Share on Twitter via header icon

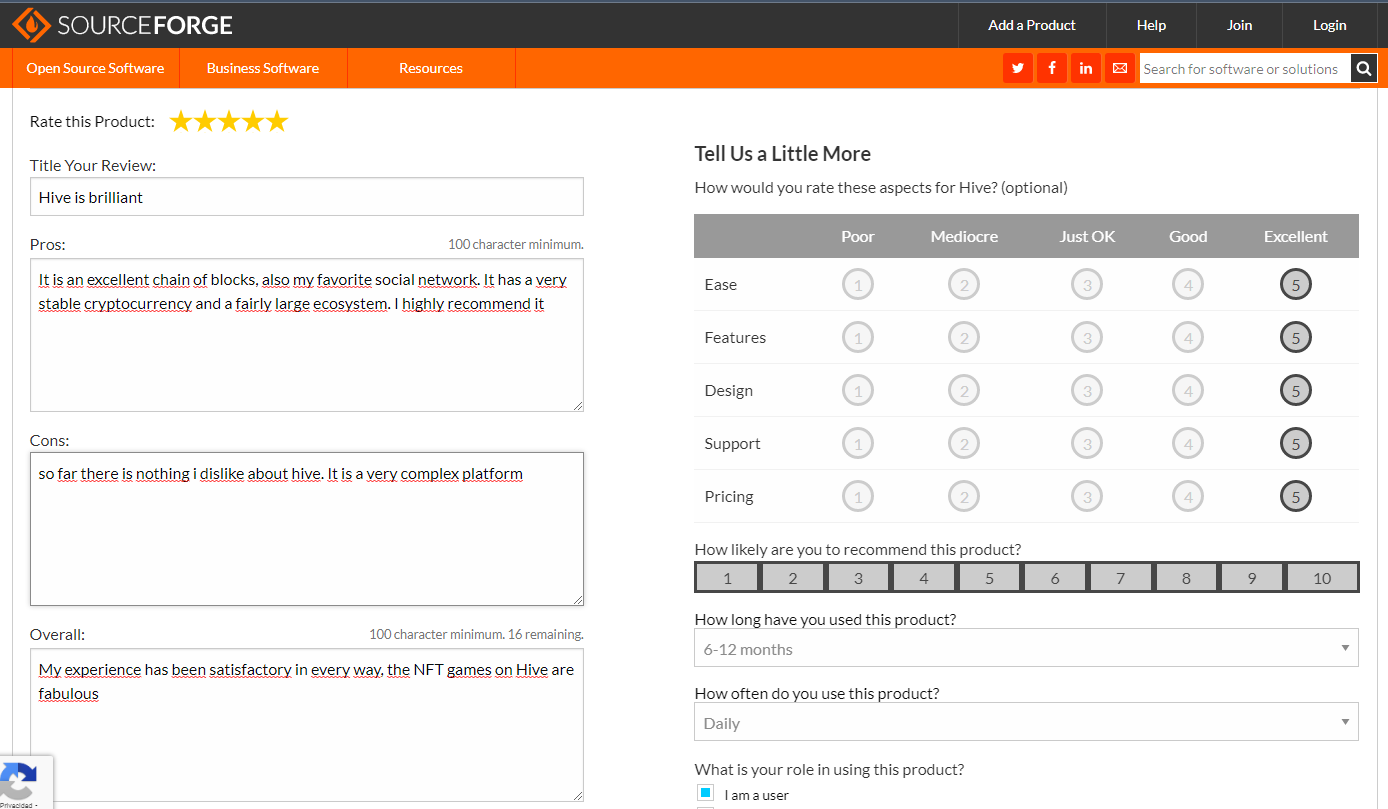[1018, 68]
